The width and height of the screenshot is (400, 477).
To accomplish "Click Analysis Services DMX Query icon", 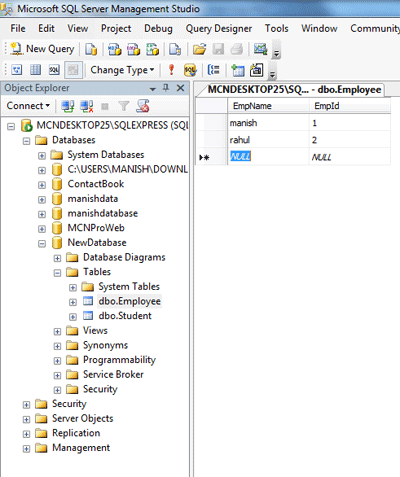I will coord(134,49).
